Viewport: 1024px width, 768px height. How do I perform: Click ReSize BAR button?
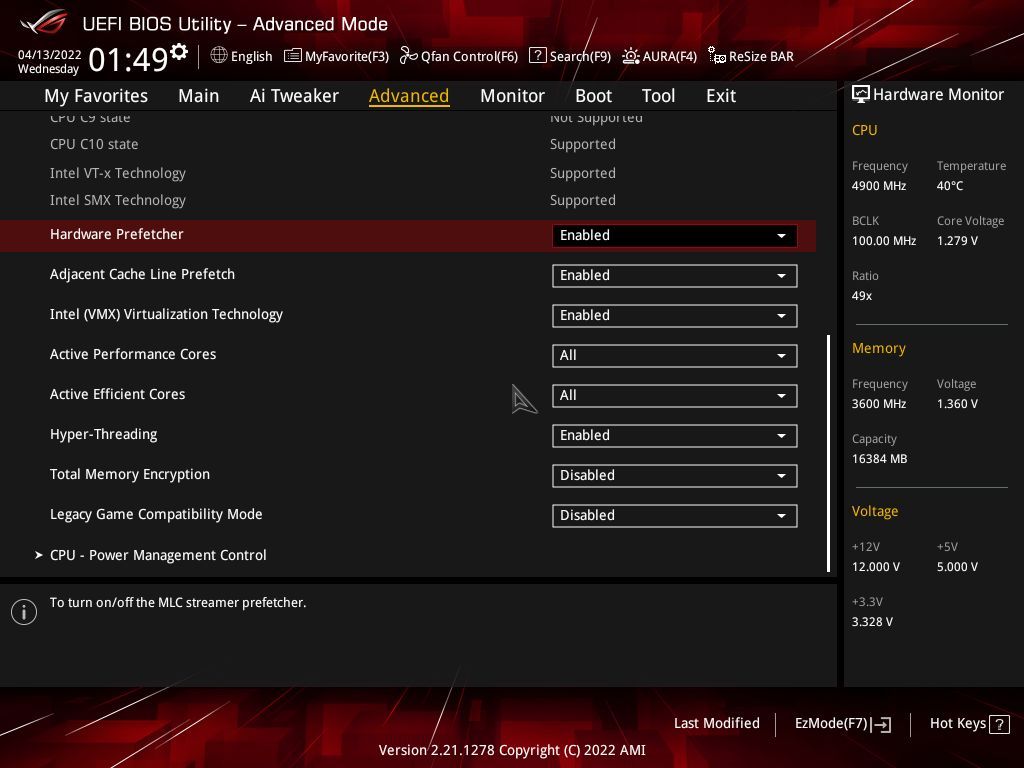click(x=751, y=56)
